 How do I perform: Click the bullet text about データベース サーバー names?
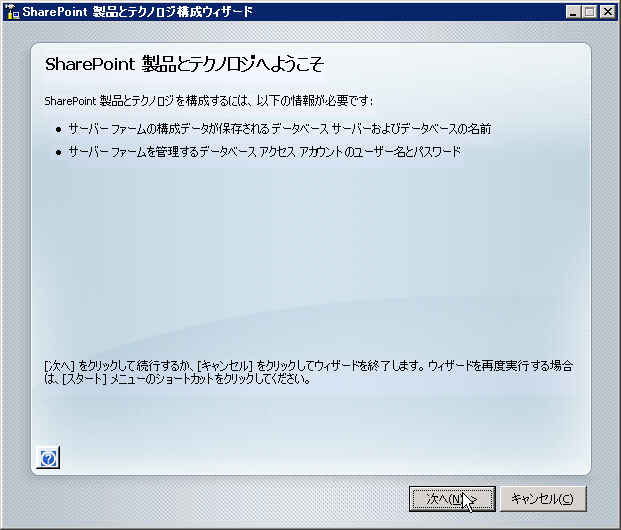[x=280, y=129]
